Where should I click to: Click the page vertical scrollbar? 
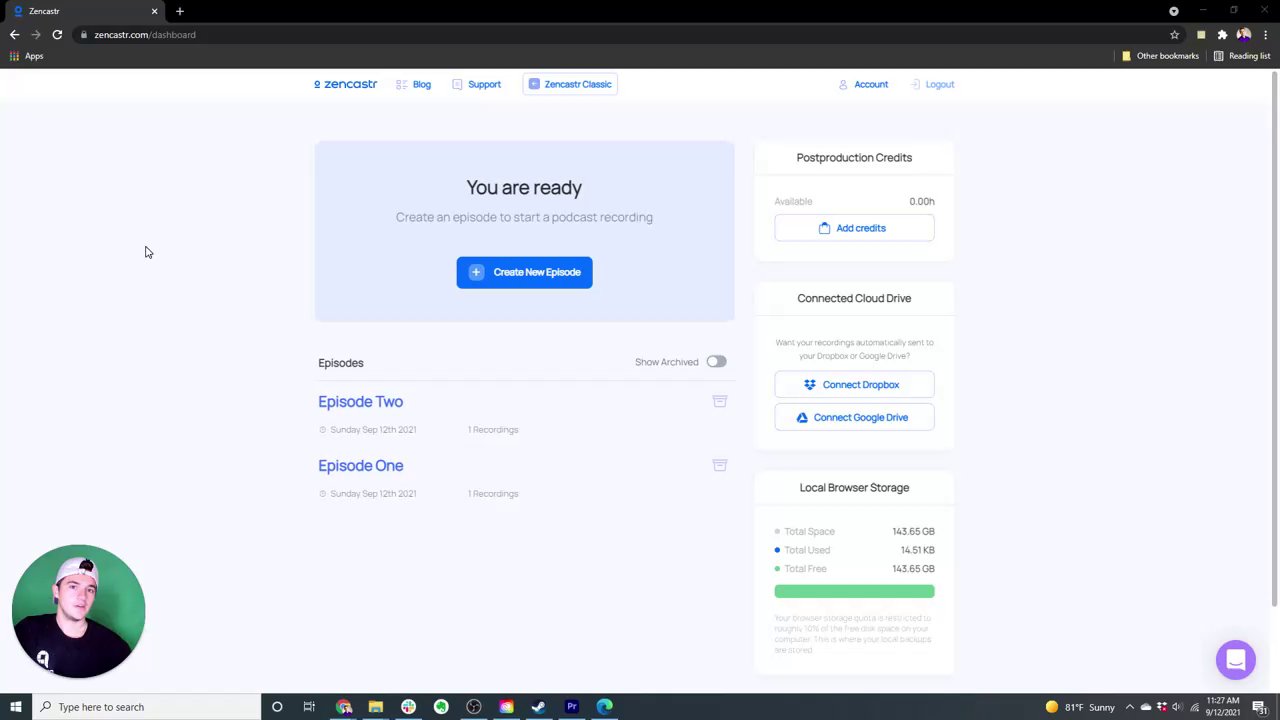click(x=1275, y=340)
